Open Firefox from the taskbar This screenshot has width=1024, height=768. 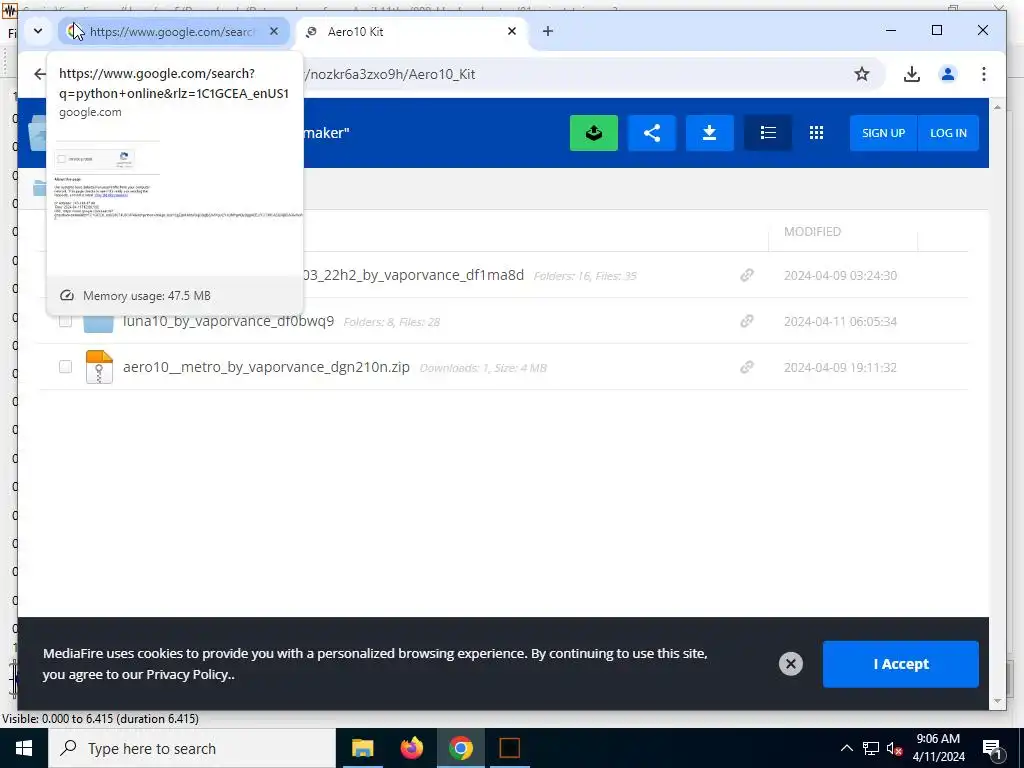[x=411, y=748]
